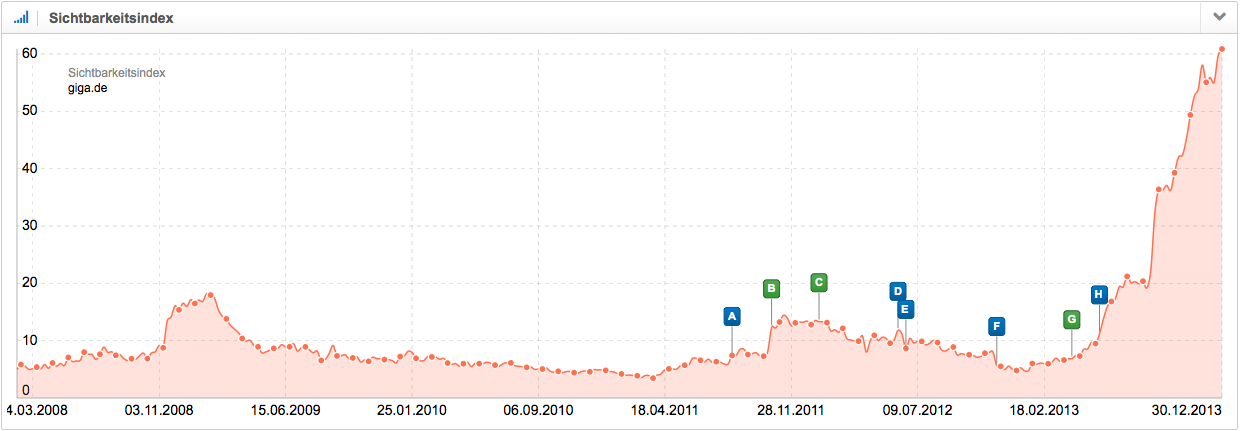This screenshot has height=431, width=1240.
Task: Click the bold Sichtbarkeitsindex panel title
Action: (111, 18)
